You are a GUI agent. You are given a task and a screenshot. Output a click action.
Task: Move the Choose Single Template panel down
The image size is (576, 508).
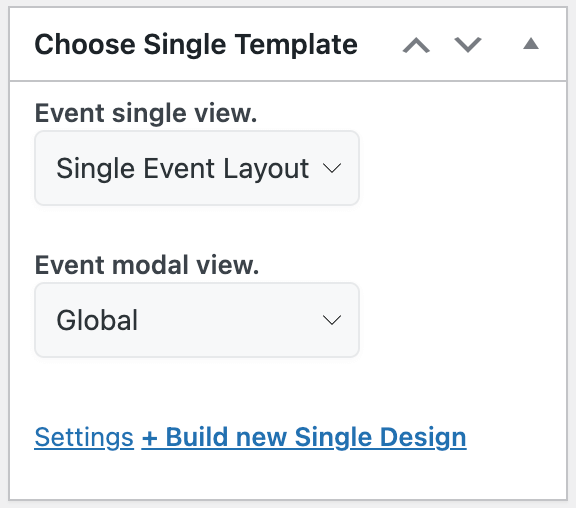coord(468,45)
